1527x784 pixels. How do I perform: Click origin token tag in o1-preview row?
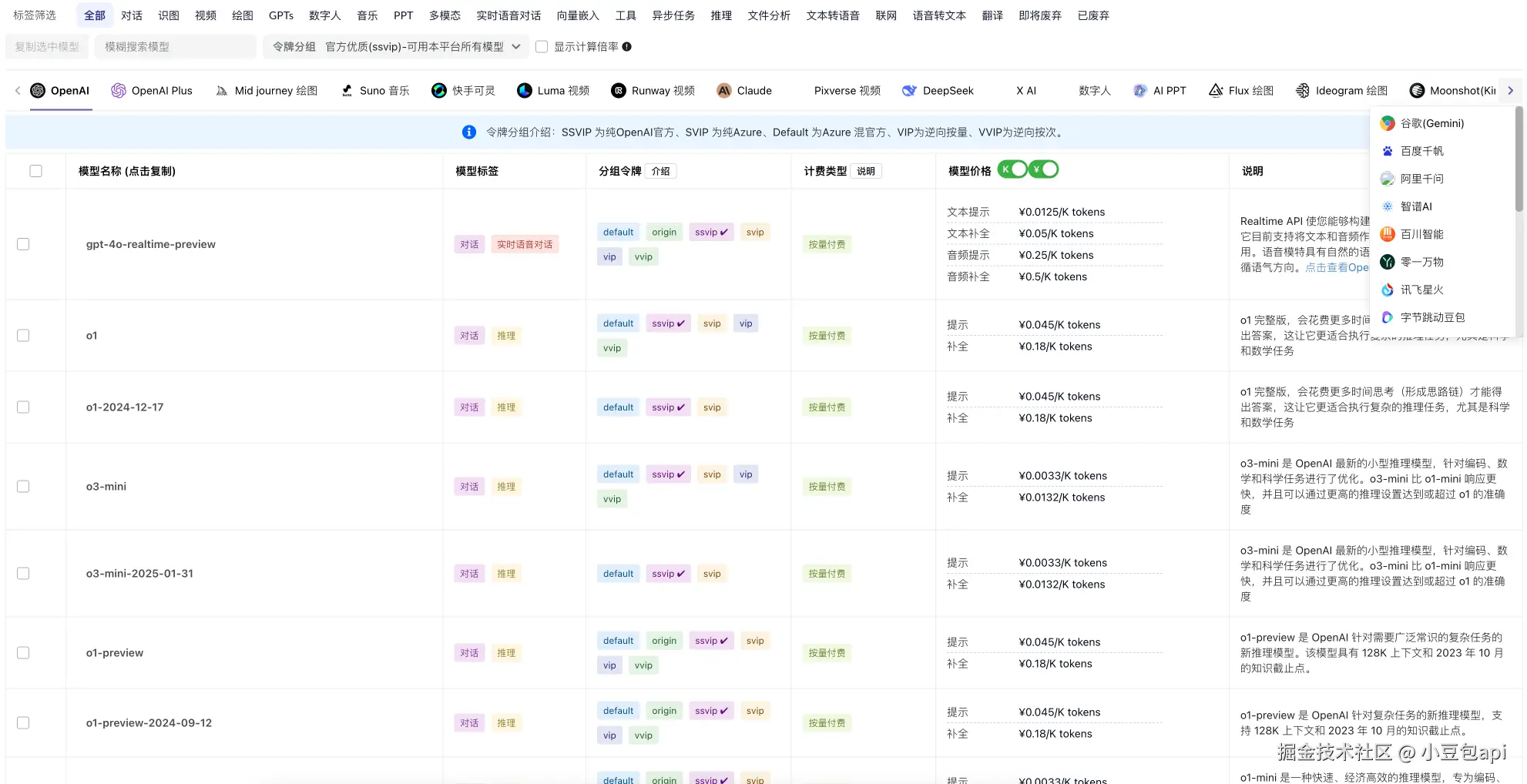[664, 641]
